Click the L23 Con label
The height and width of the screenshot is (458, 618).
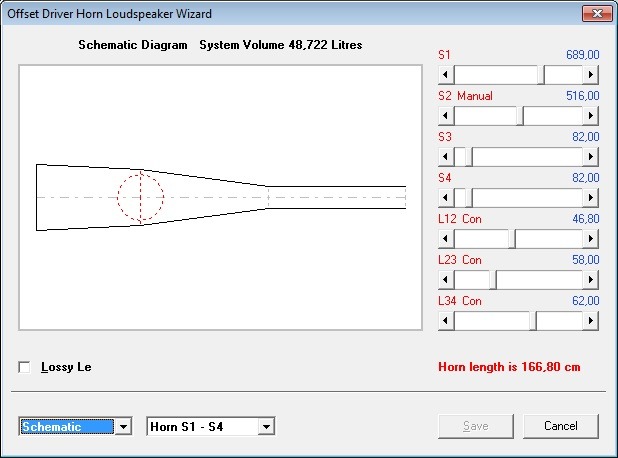pyautogui.click(x=460, y=260)
